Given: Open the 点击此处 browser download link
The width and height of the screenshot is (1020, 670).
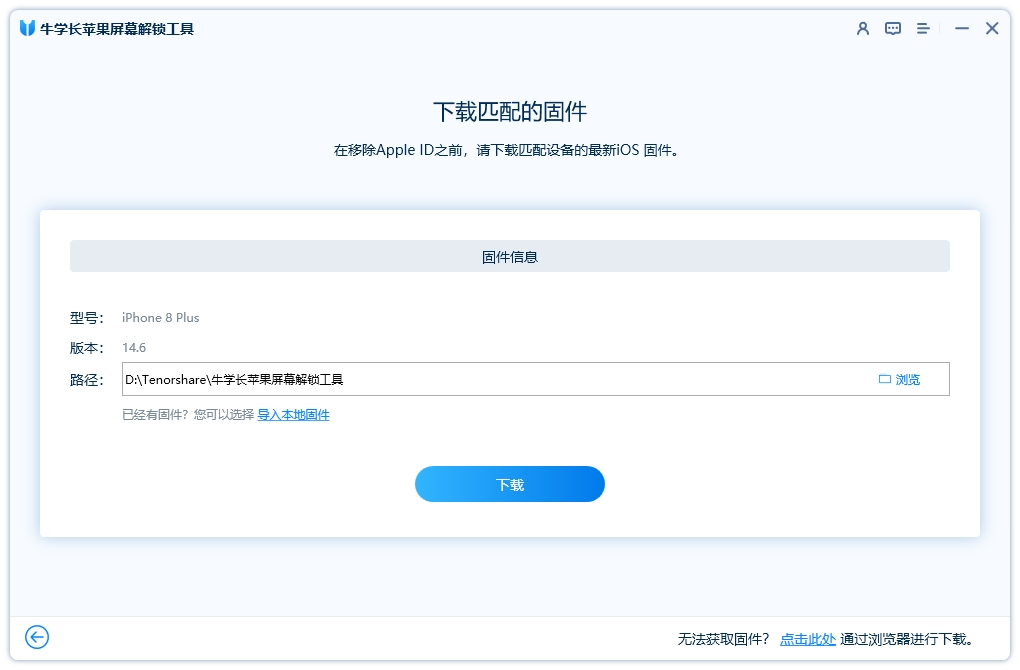Looking at the screenshot, I should click(807, 639).
